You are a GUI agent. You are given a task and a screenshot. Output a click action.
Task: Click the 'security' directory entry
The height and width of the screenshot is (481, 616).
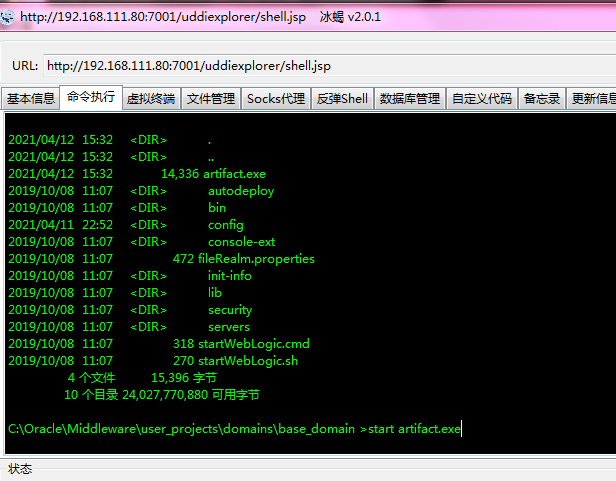pos(230,310)
